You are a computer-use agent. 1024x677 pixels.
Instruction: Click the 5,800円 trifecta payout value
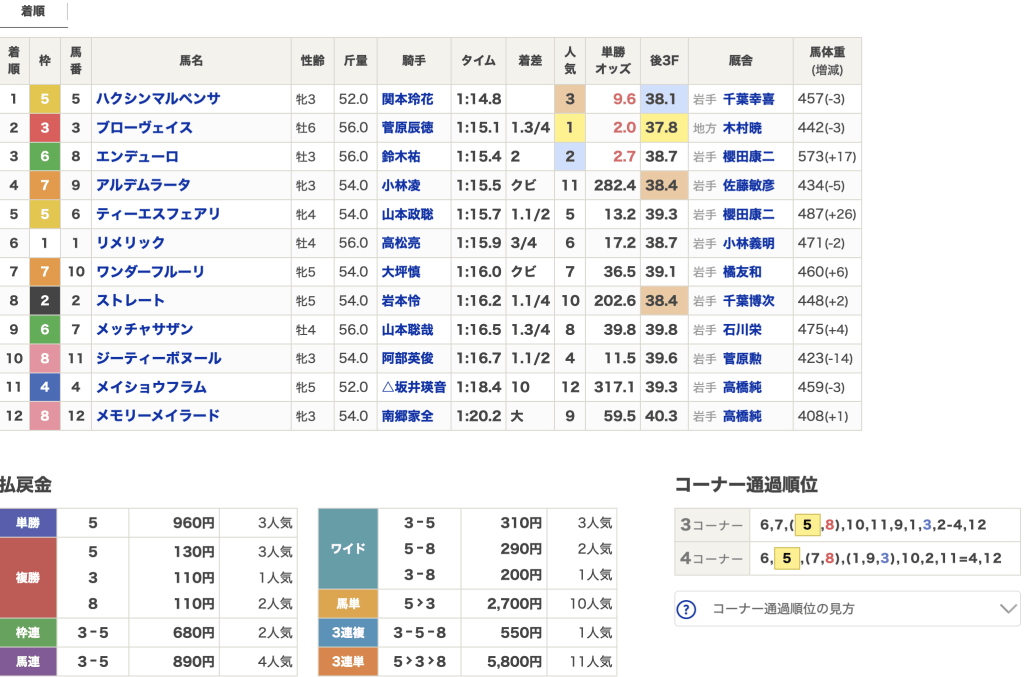point(514,661)
